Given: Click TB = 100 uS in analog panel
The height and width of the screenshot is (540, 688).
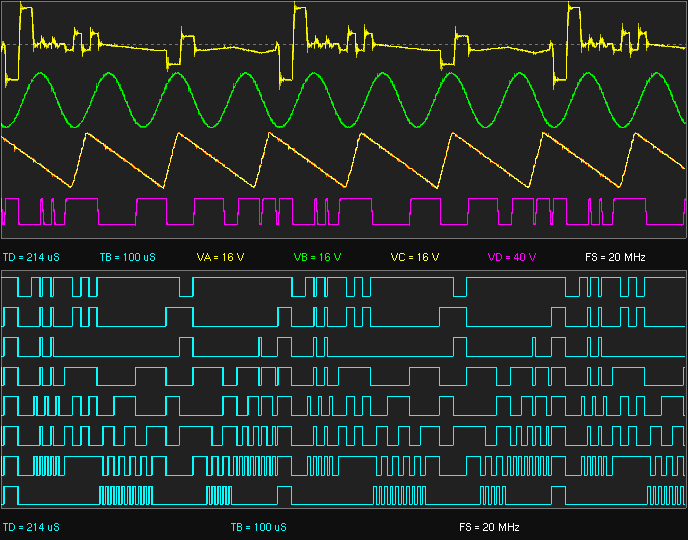Looking at the screenshot, I should coord(127,257).
